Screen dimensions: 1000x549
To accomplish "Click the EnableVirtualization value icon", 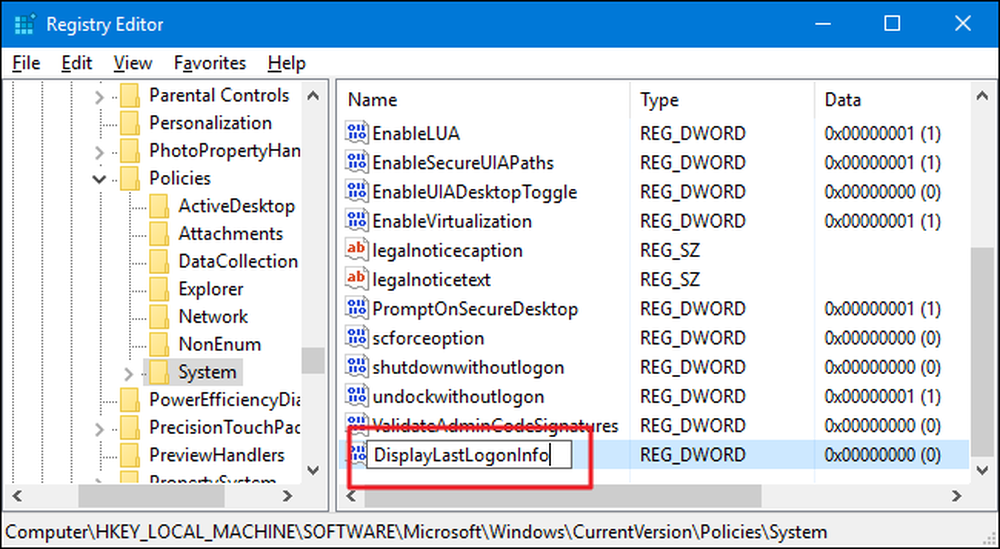I will (357, 221).
